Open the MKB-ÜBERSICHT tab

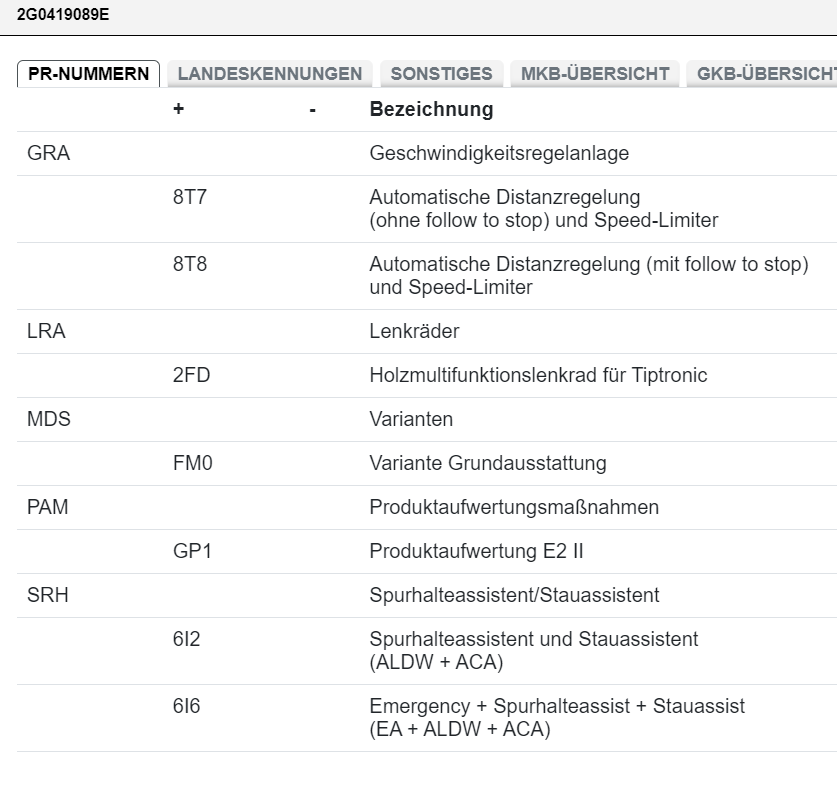pyautogui.click(x=594, y=74)
